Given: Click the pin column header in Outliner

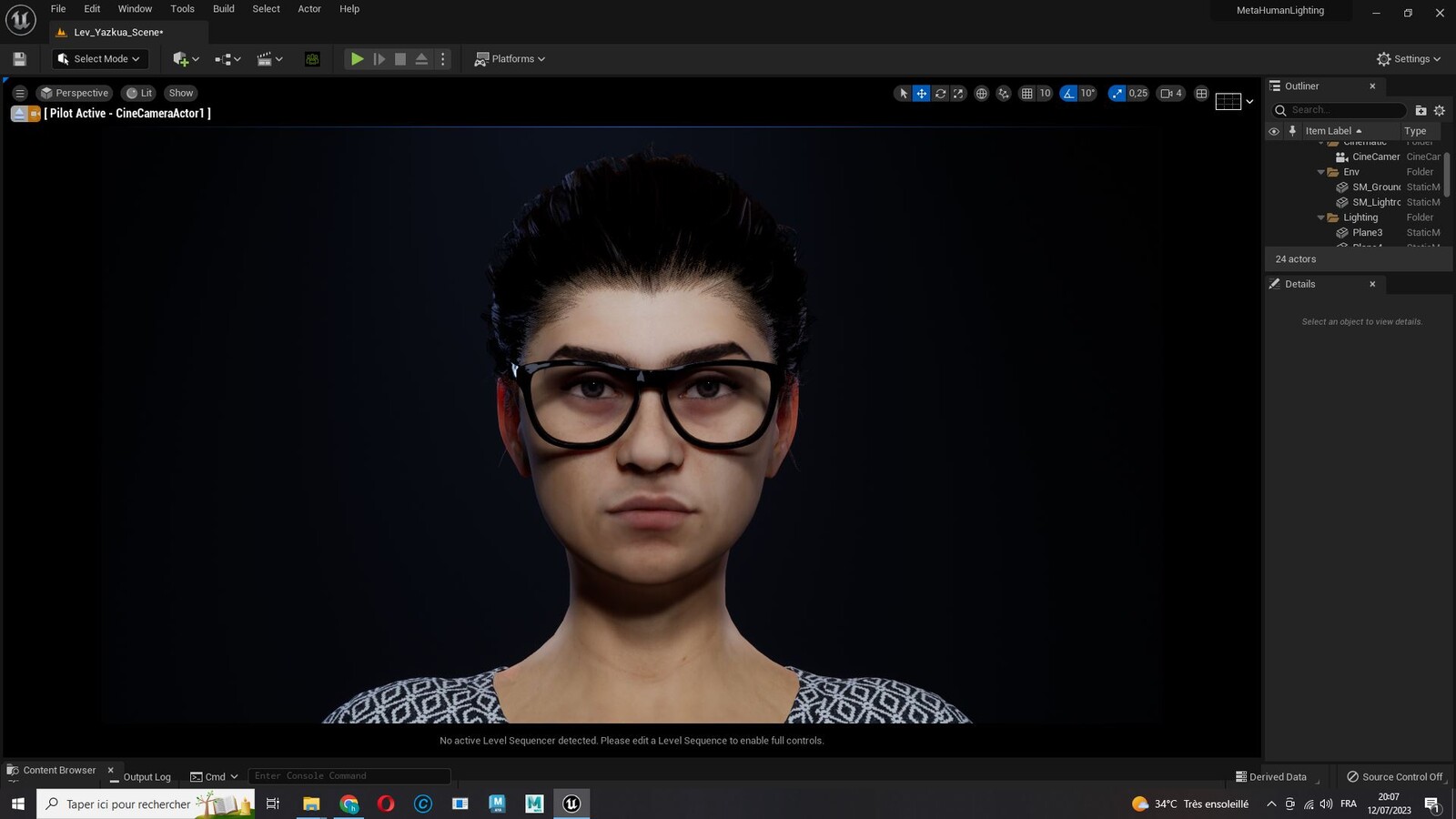Looking at the screenshot, I should (1292, 131).
